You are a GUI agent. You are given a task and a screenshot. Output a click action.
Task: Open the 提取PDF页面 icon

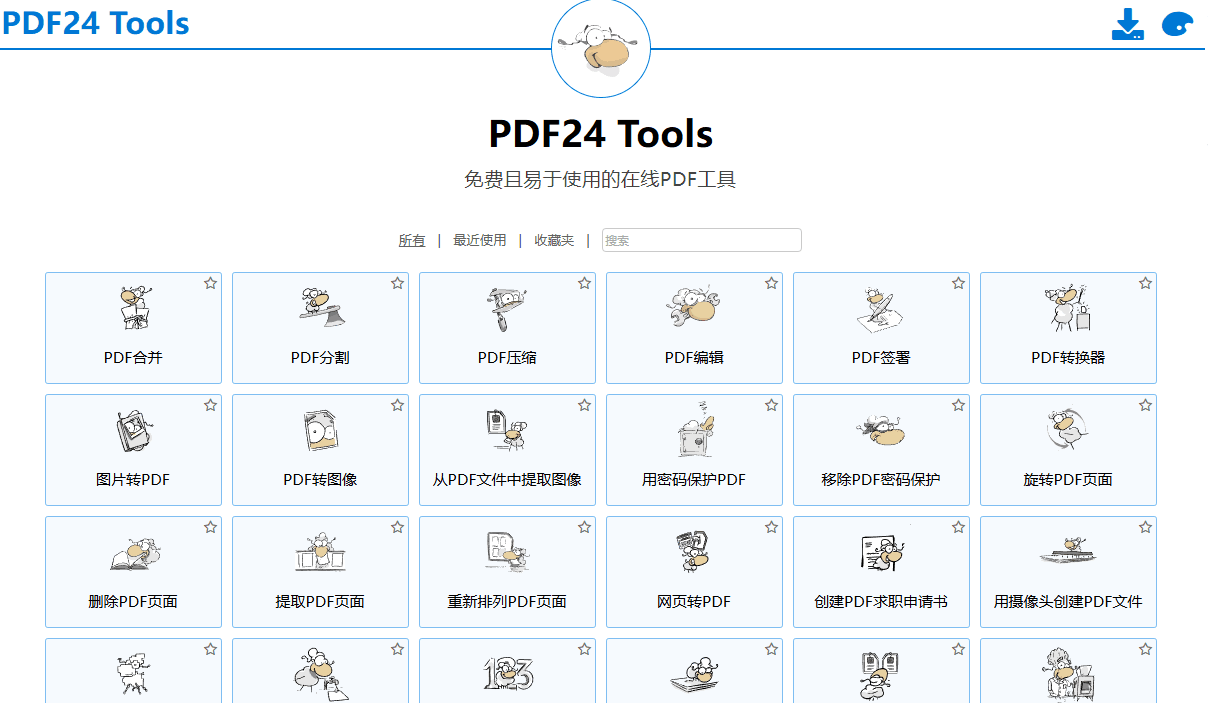(320, 553)
